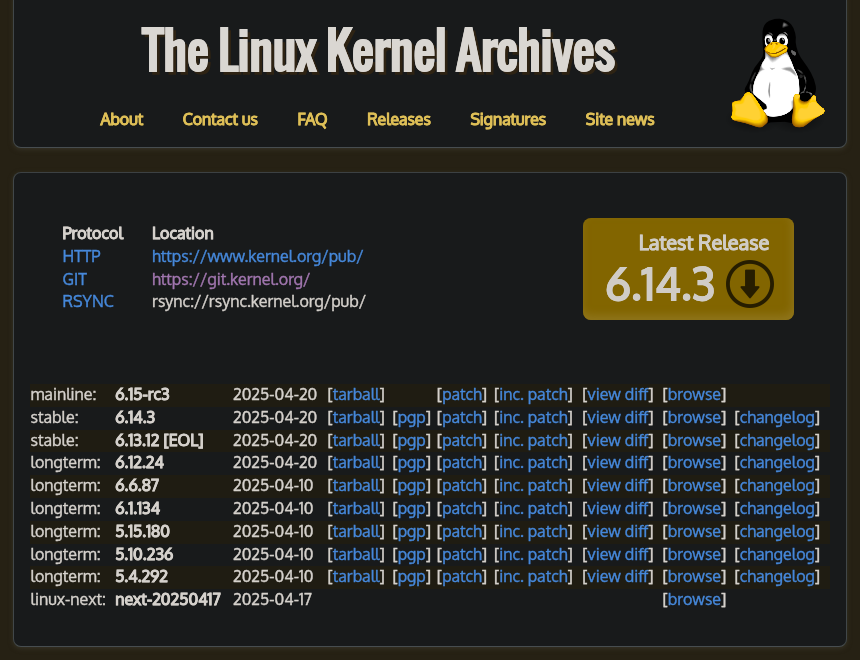
Task: Open changelog for longterm 5.15.180
Action: click(x=777, y=532)
